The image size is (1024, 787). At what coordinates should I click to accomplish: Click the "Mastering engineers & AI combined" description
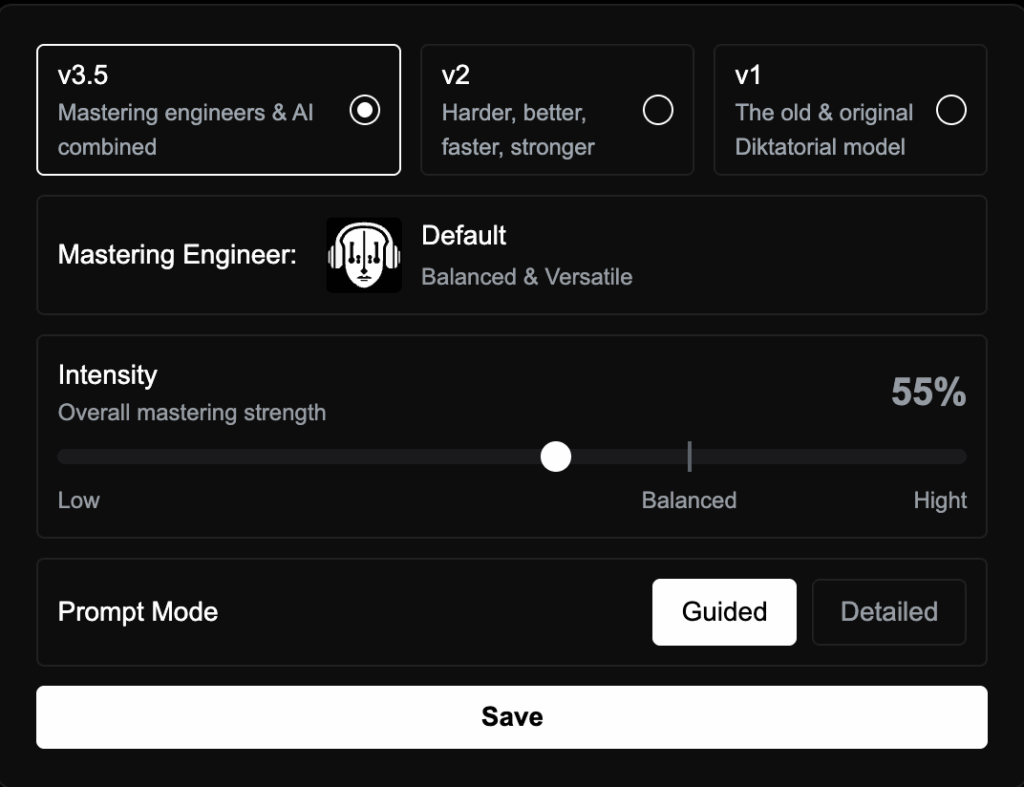[186, 130]
